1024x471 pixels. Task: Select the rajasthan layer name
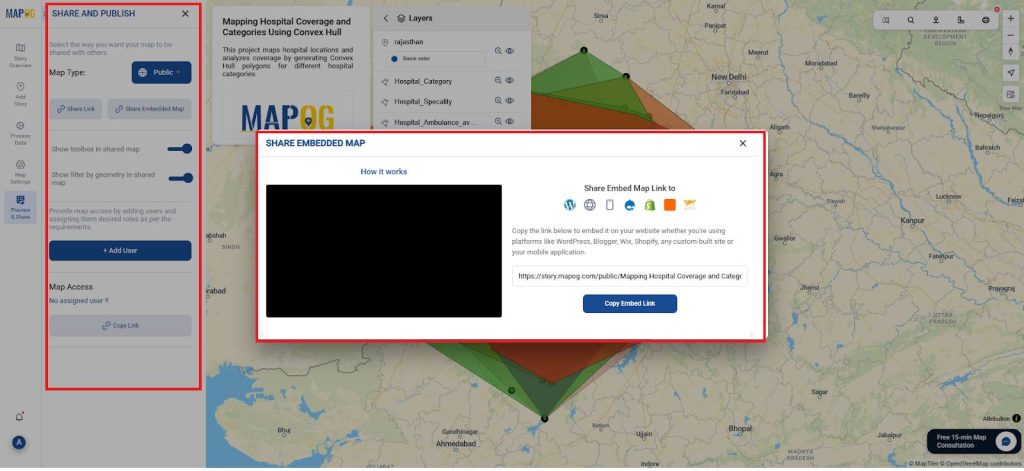(409, 42)
